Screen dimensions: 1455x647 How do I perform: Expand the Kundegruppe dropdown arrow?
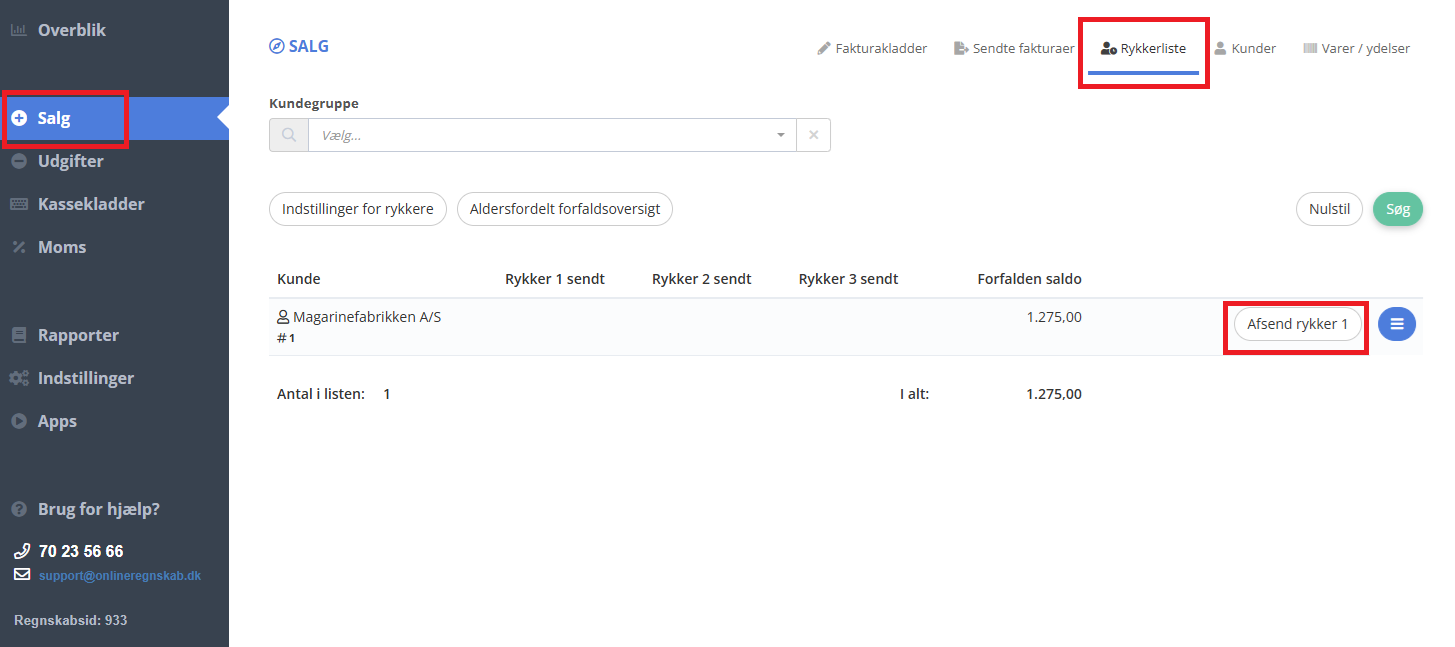(x=780, y=135)
